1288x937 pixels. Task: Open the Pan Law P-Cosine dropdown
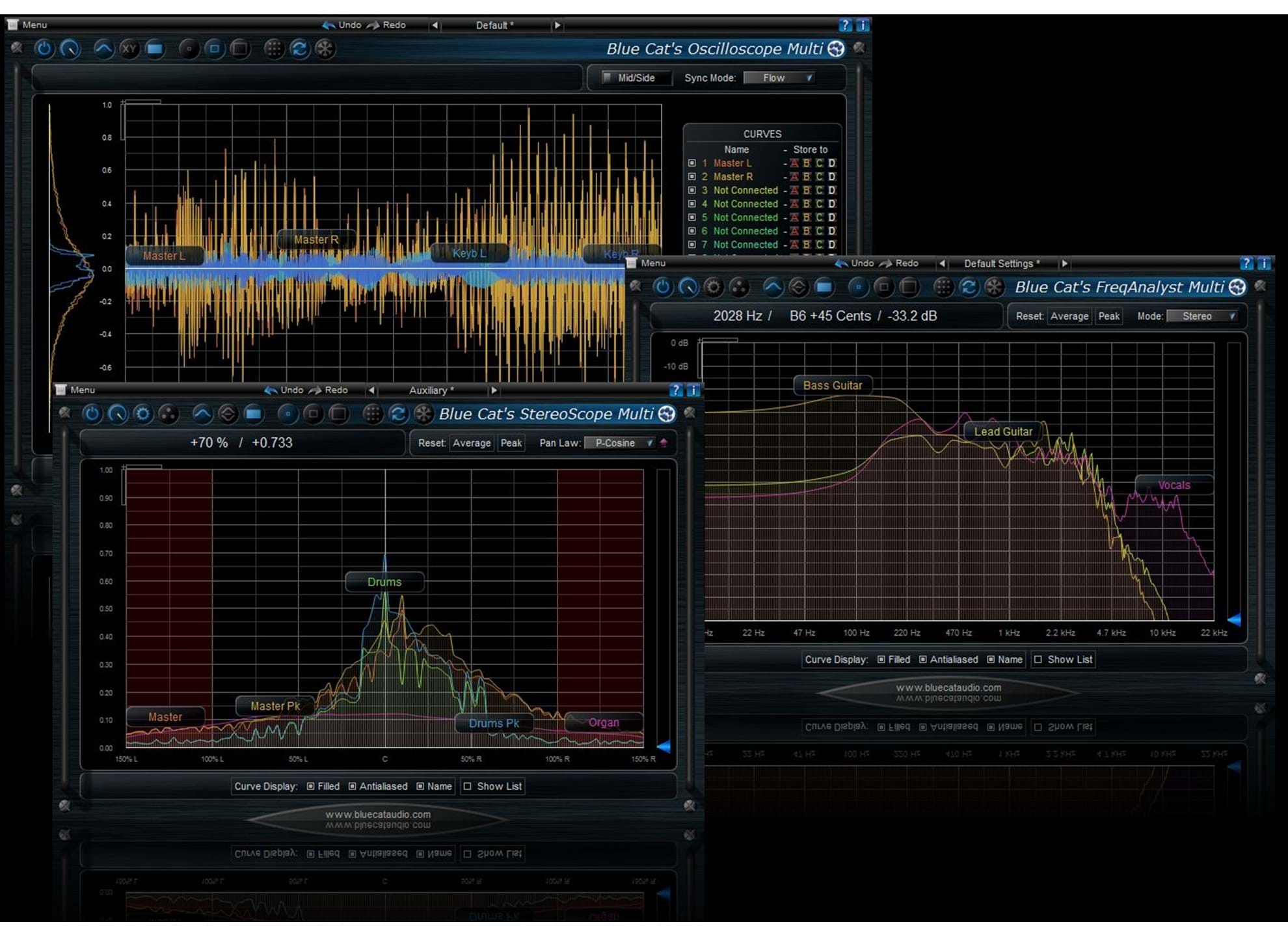(x=620, y=443)
